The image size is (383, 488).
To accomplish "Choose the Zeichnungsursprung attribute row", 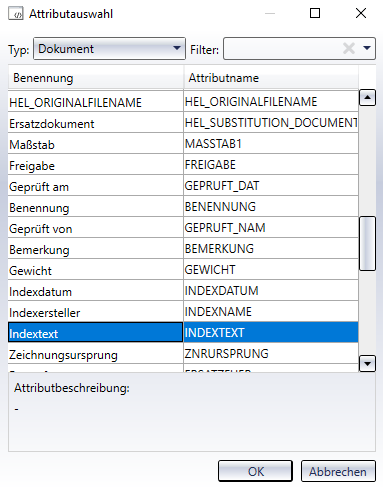I will coord(183,354).
